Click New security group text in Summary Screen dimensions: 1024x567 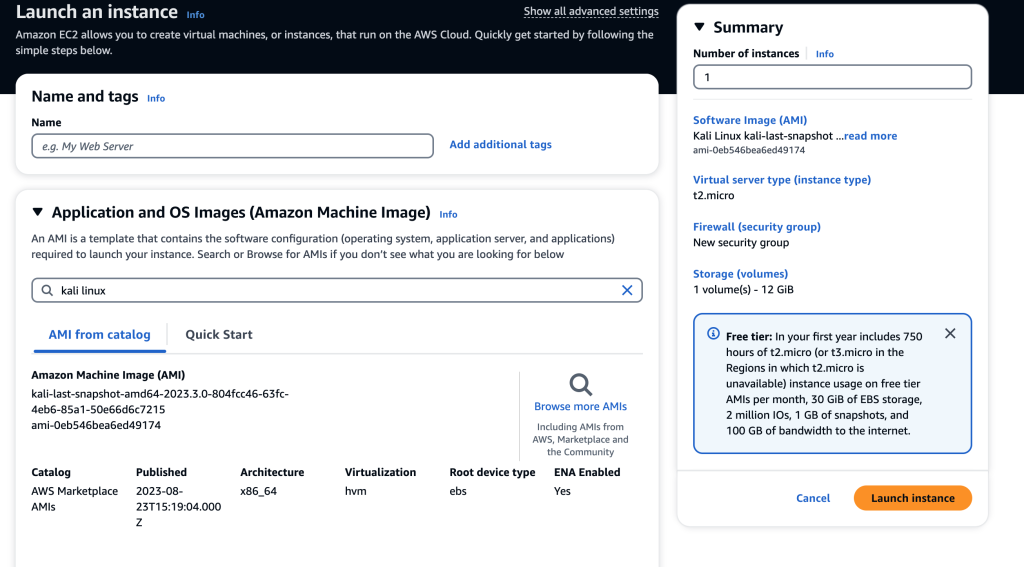[741, 242]
